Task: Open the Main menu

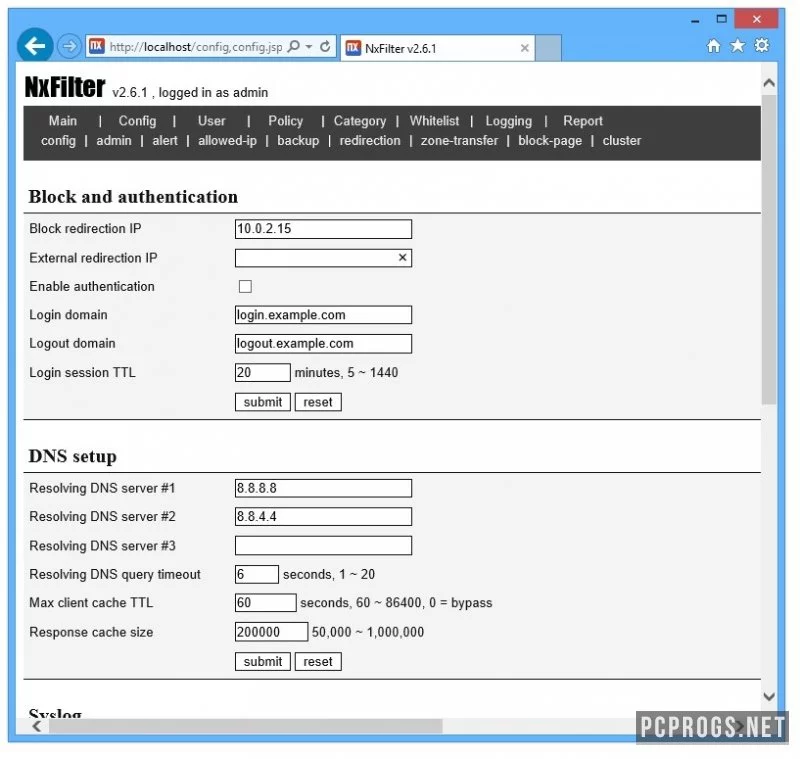Action: click(63, 121)
